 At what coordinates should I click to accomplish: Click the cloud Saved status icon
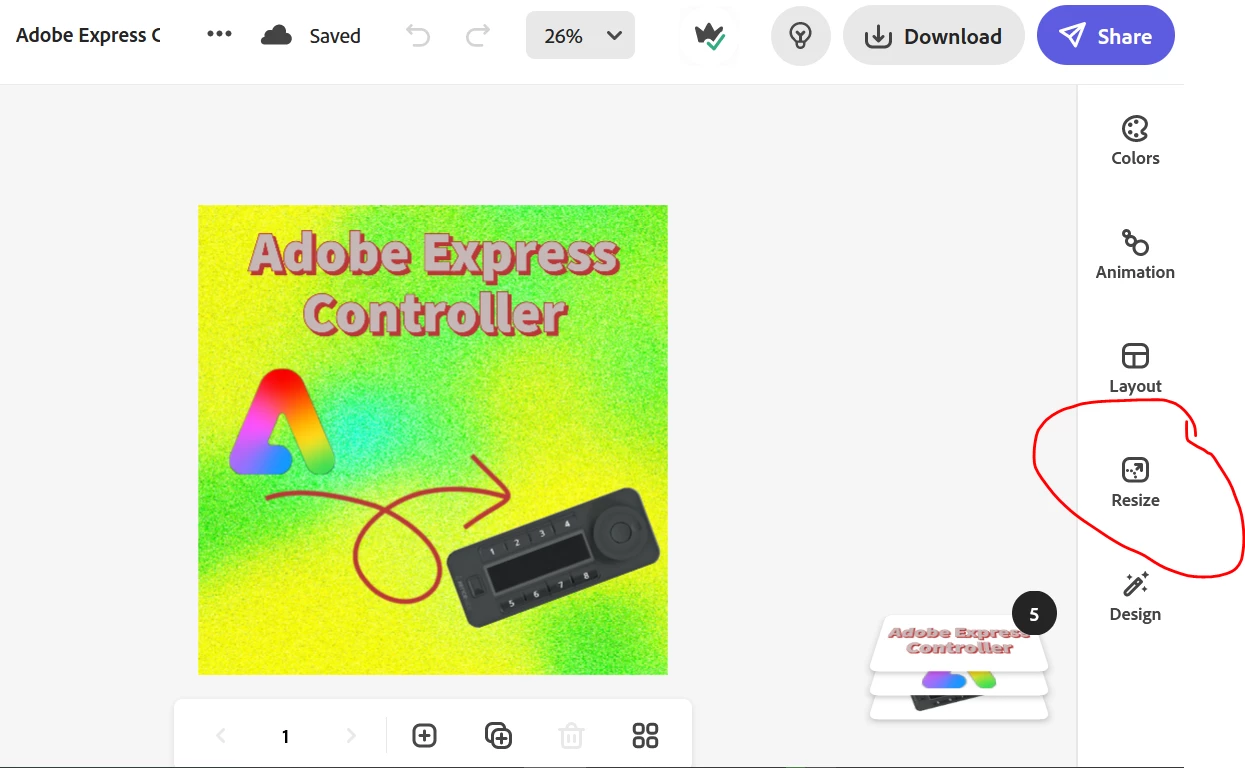(276, 36)
